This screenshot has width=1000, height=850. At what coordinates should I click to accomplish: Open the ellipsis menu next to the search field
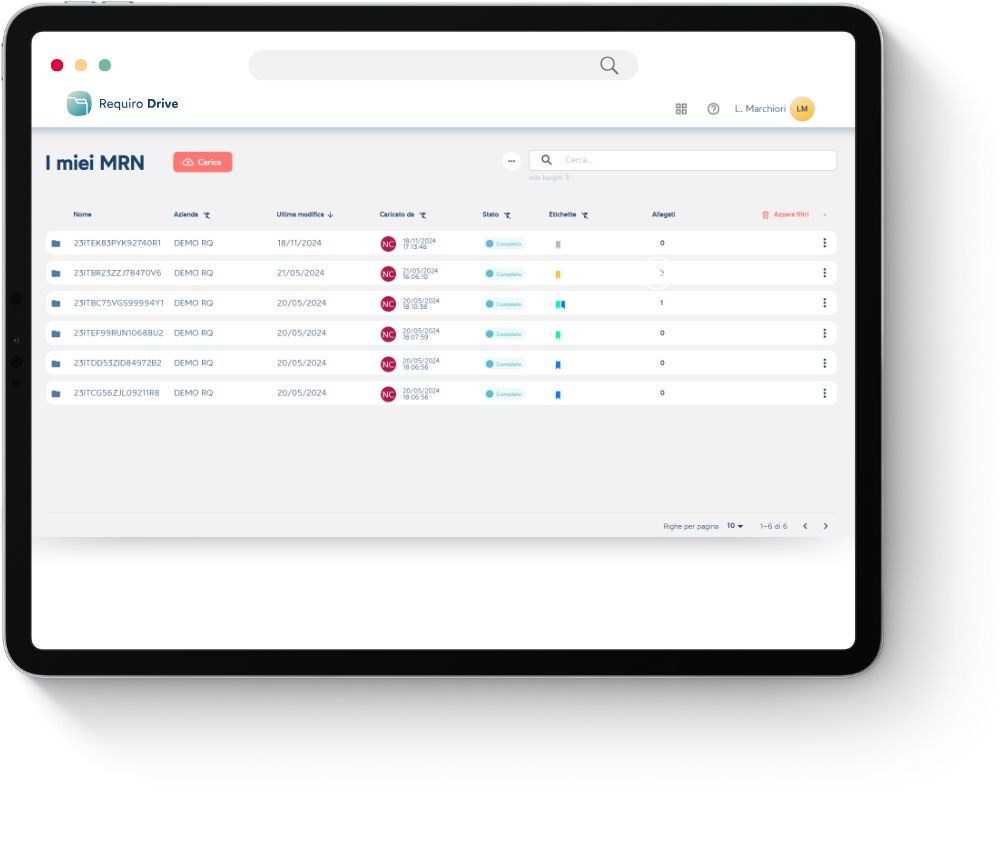pos(512,160)
